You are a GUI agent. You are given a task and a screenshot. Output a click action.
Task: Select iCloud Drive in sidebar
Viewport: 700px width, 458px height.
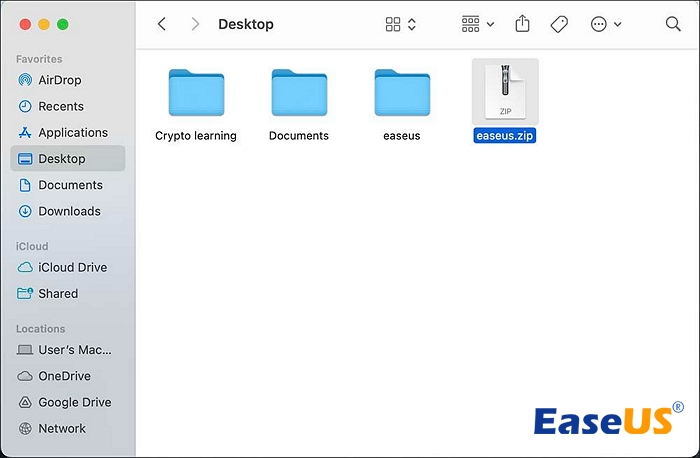[x=72, y=267]
